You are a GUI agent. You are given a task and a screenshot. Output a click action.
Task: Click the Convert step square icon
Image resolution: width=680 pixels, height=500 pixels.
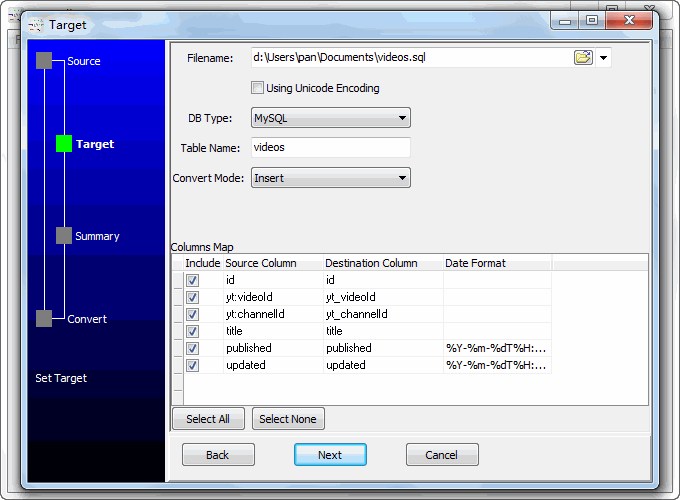(x=44, y=319)
